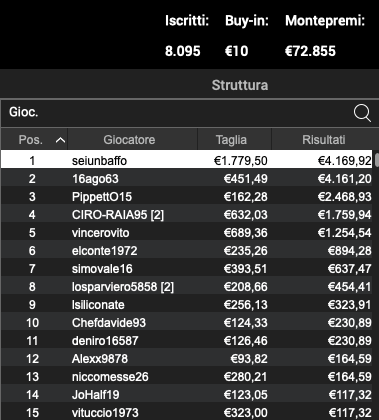Toggle the Pos. column sort arrow
The height and width of the screenshot is (420, 379).
point(60,140)
